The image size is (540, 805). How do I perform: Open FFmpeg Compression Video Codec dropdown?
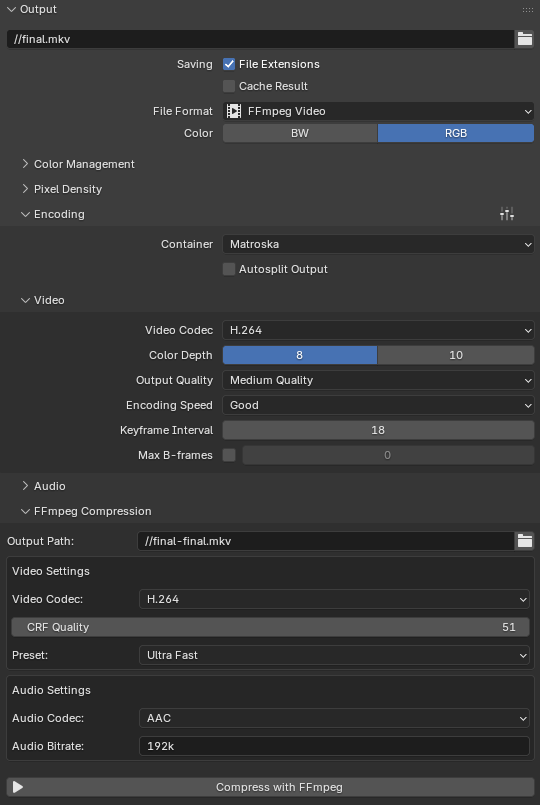334,599
